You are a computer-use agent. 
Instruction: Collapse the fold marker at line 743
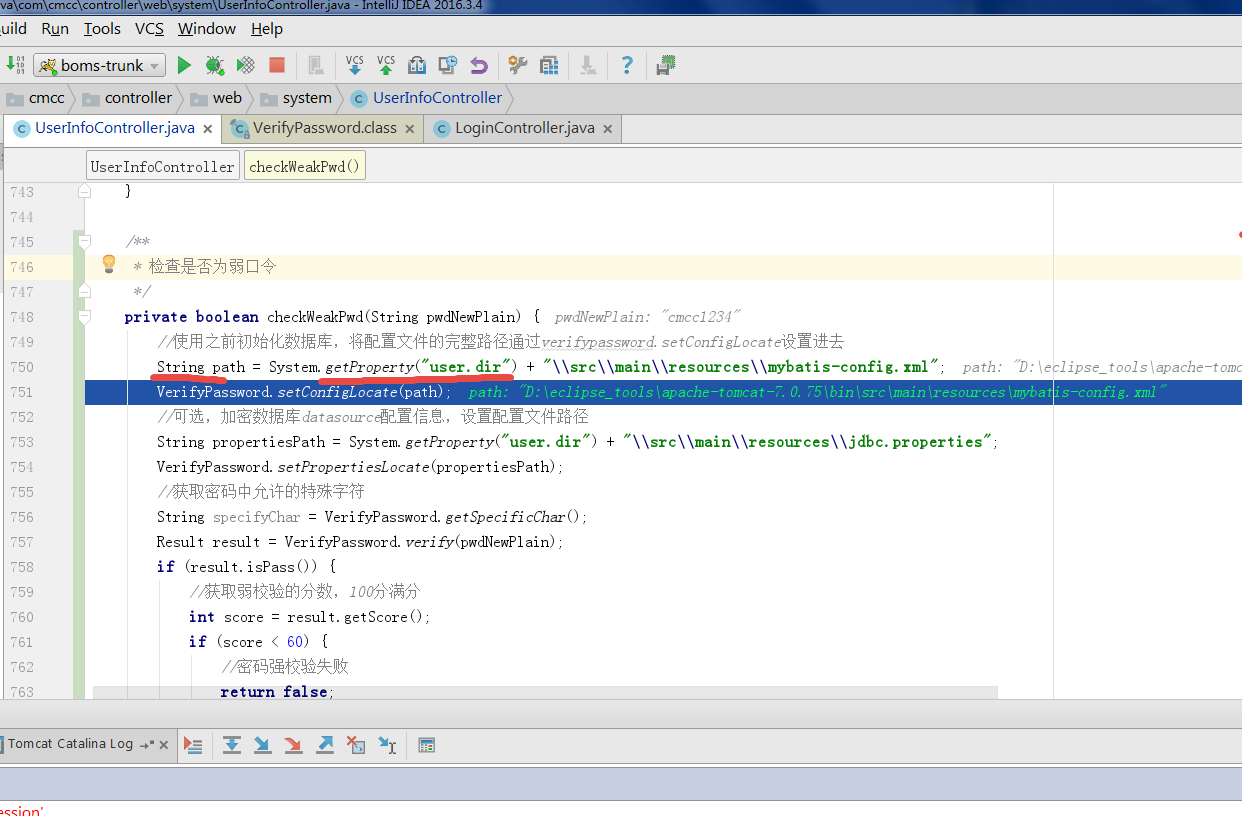(x=85, y=191)
